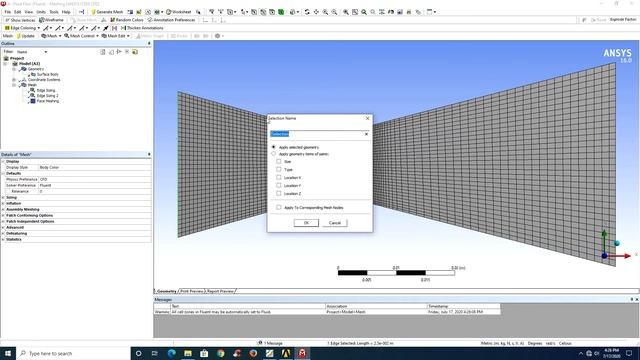
Task: Select the face selection filter icon
Action: coord(272,12)
